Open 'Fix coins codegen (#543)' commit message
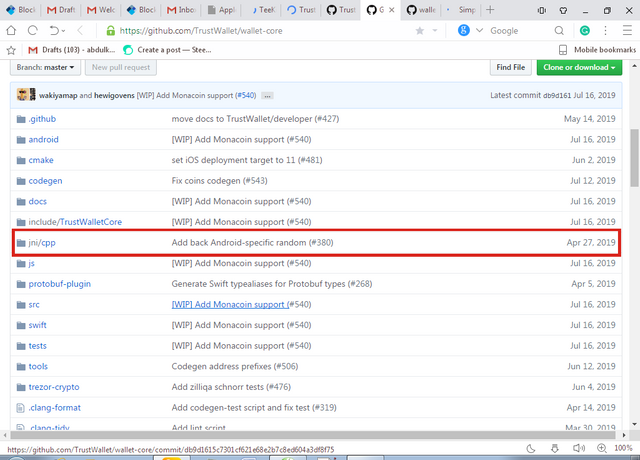Screen dimensions: 640x460 [x=219, y=181]
